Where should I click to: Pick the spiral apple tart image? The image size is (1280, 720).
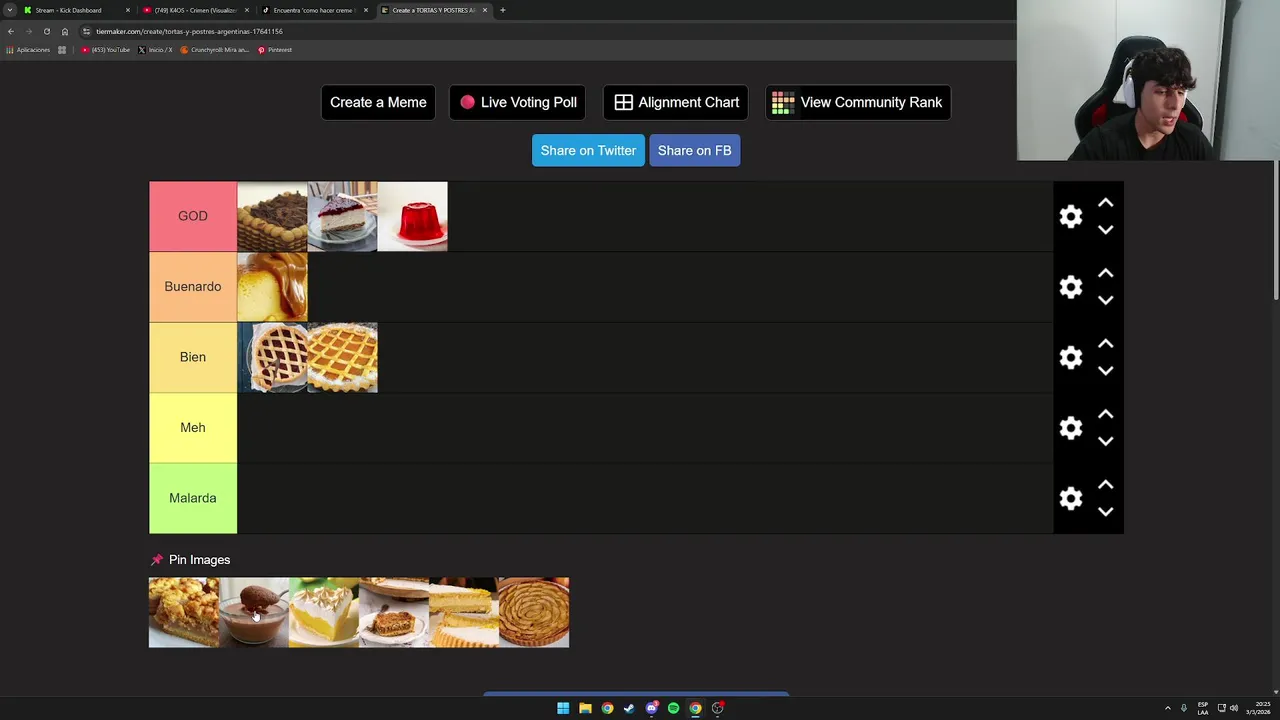[x=534, y=612]
